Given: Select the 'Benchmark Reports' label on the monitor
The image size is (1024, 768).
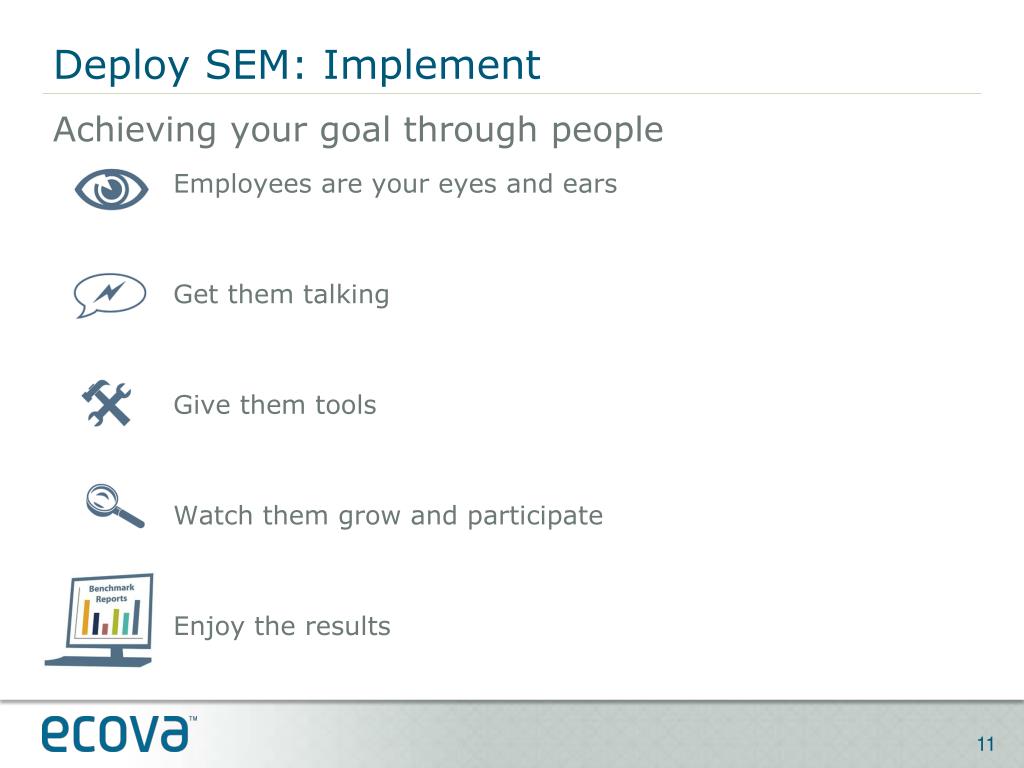Looking at the screenshot, I should click(x=111, y=593).
